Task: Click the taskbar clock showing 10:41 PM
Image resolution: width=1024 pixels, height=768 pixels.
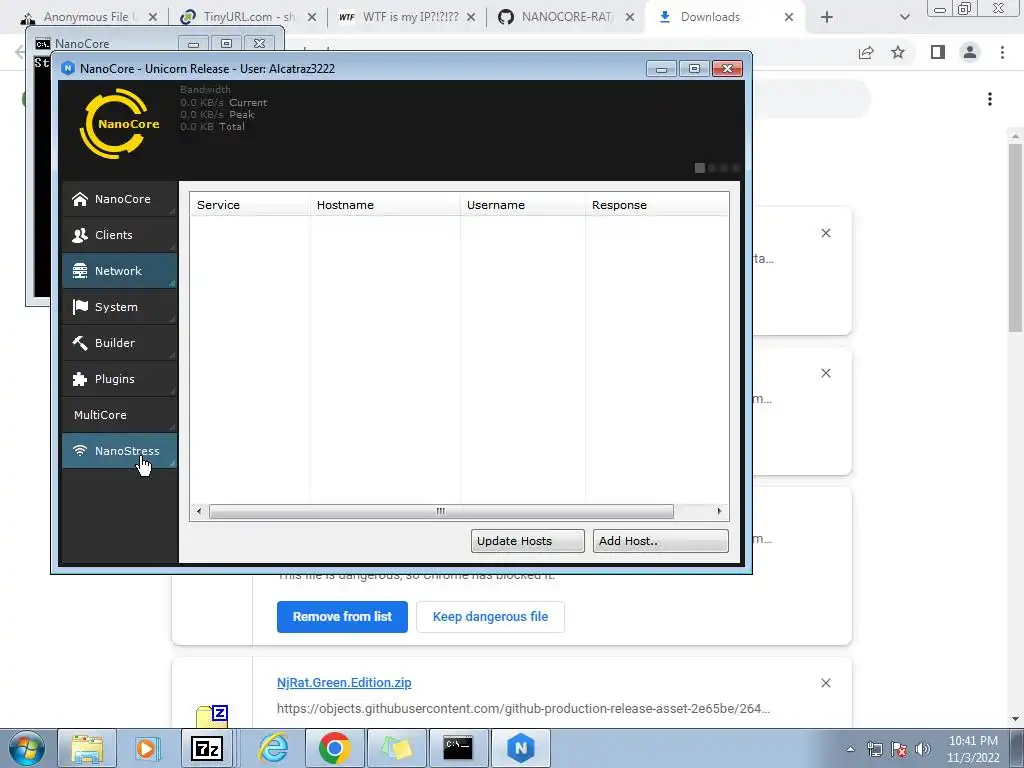Action: point(973,749)
